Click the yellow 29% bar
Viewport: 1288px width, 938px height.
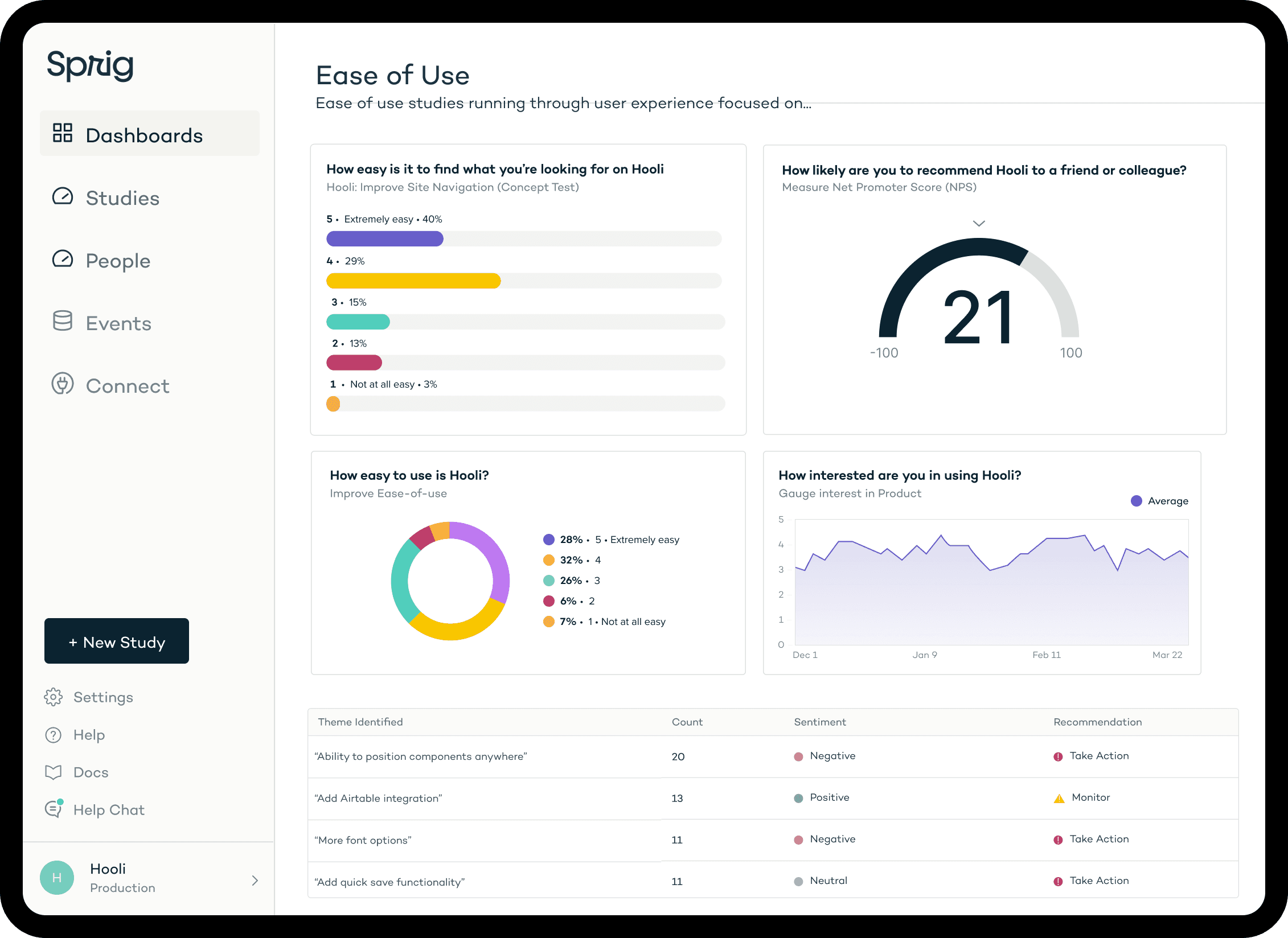pyautogui.click(x=413, y=281)
